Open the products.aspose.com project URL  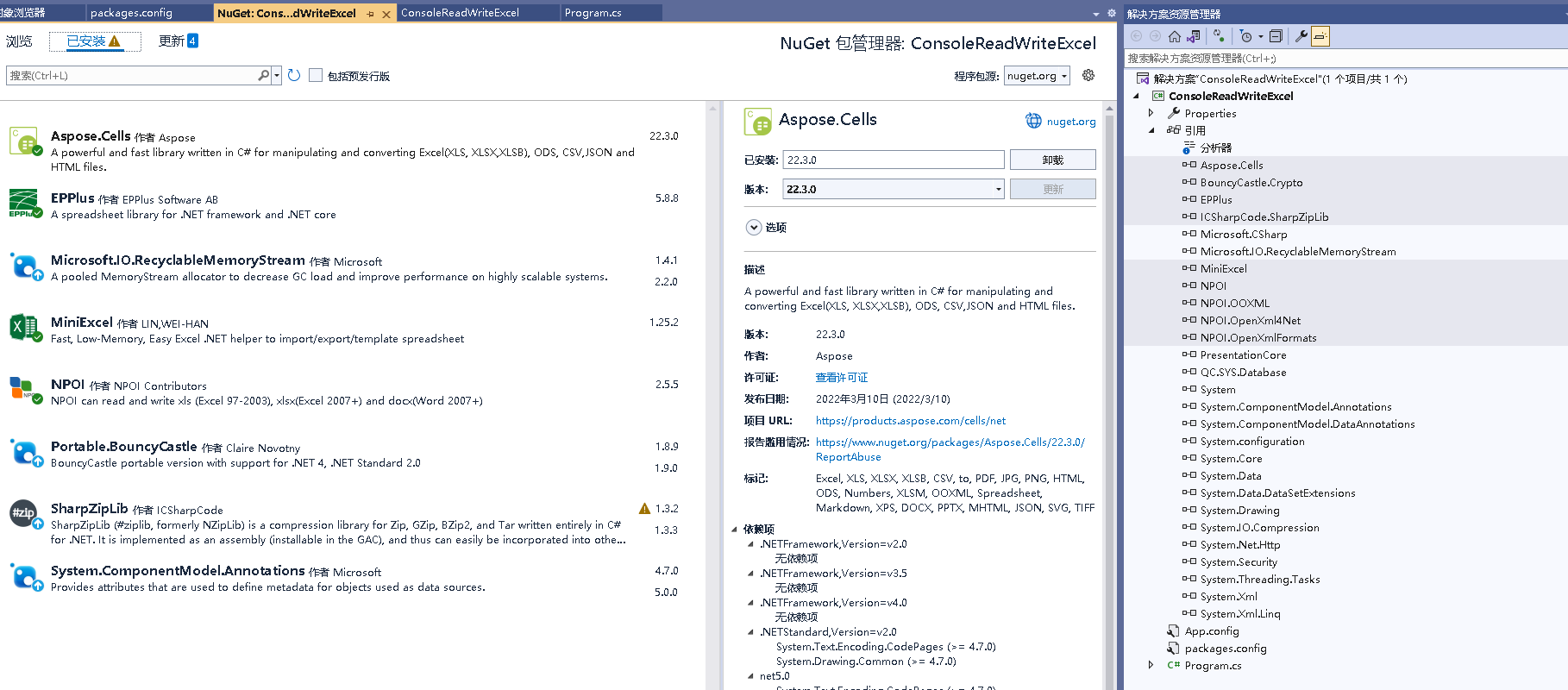[x=911, y=421]
